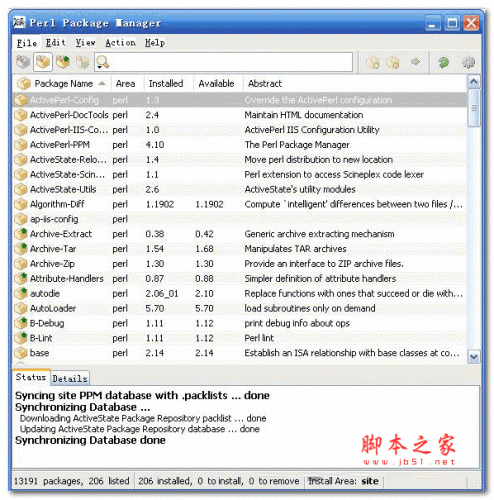Click 'load subroutines only on demand' abstract
The width and height of the screenshot is (494, 500).
tap(310, 308)
